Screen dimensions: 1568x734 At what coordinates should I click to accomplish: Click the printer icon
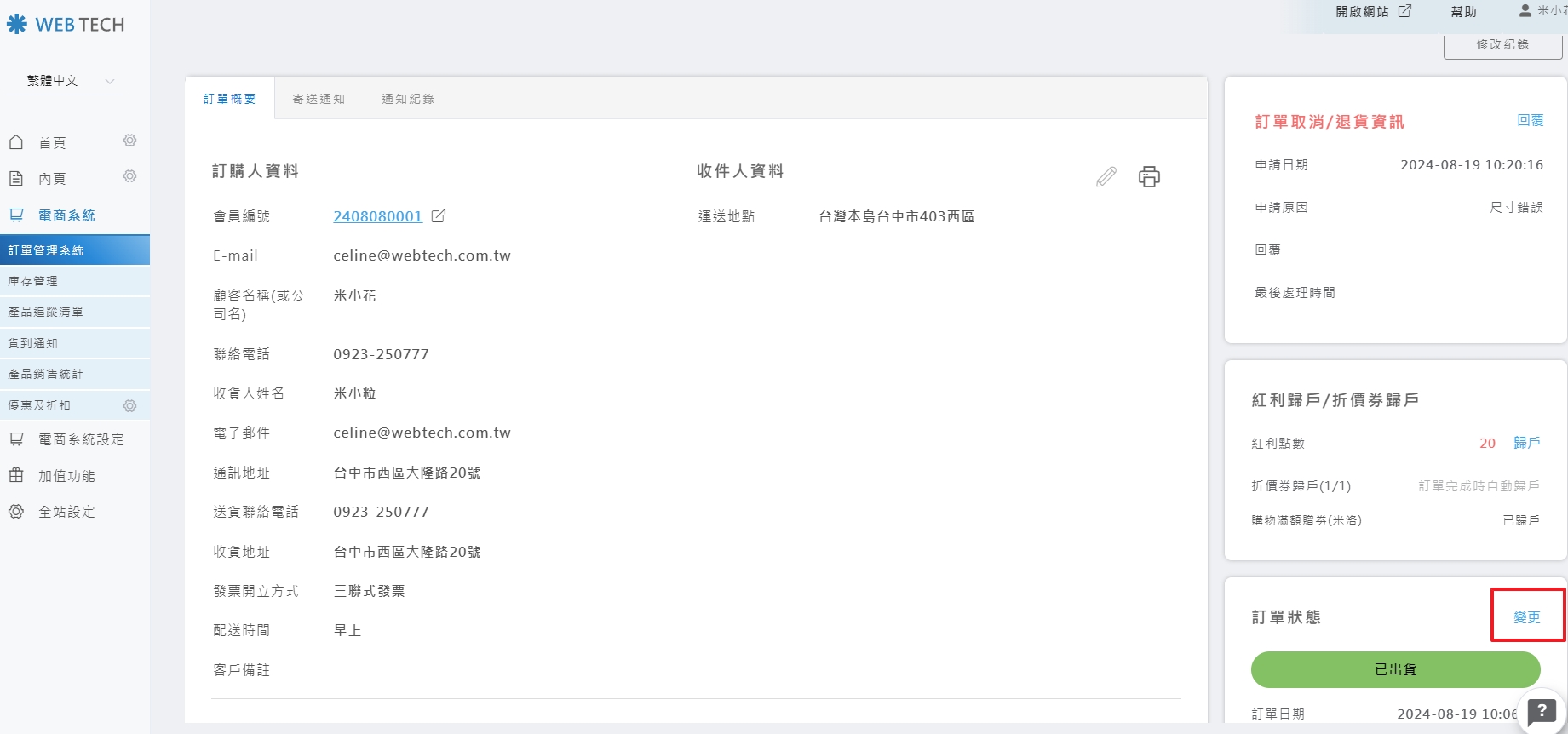coord(1149,177)
